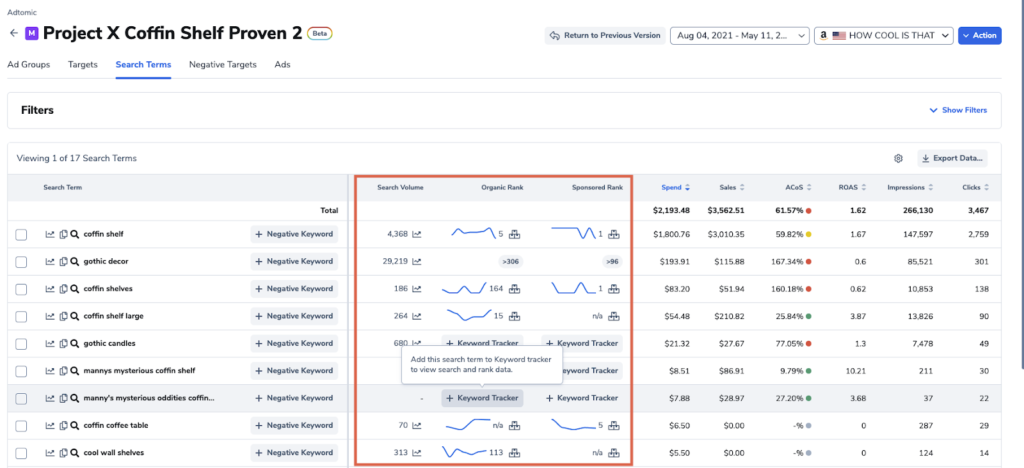Tick the checkbox for coffin shelf row

click(21, 234)
